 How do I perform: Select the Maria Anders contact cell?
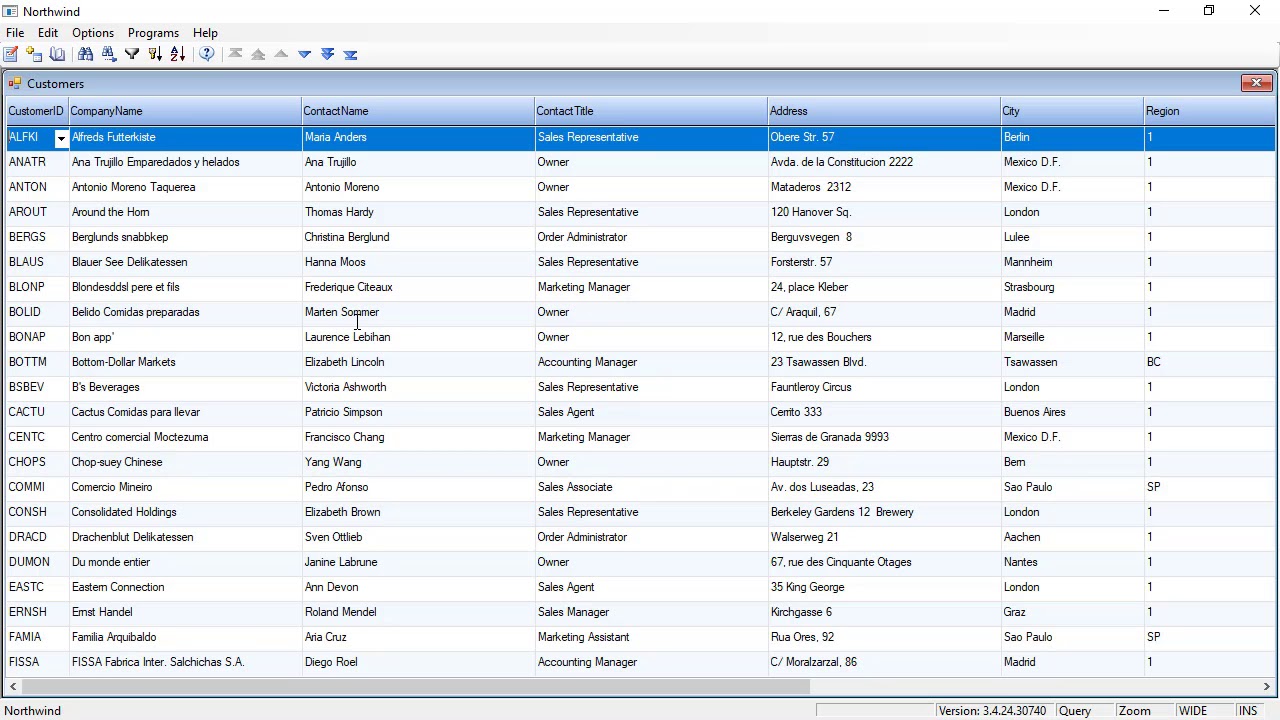point(418,137)
